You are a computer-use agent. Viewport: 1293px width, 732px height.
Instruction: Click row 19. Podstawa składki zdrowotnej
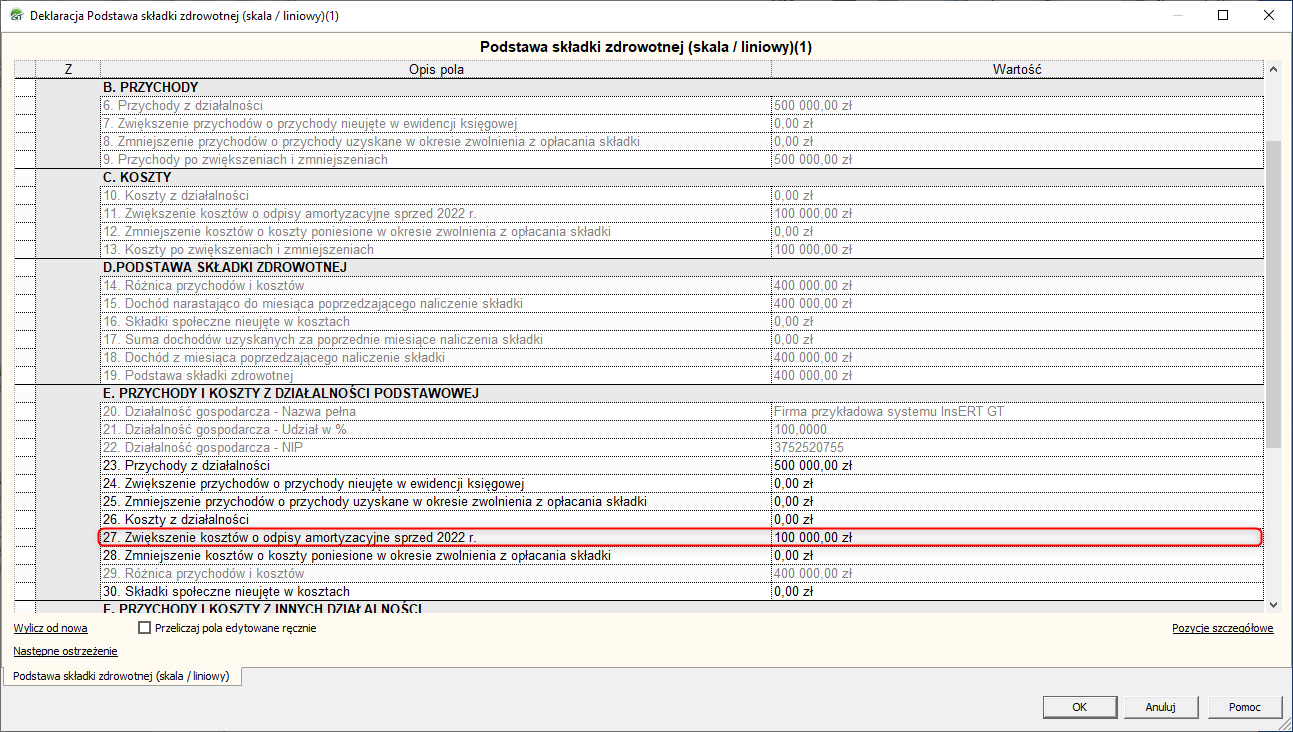[x=436, y=375]
